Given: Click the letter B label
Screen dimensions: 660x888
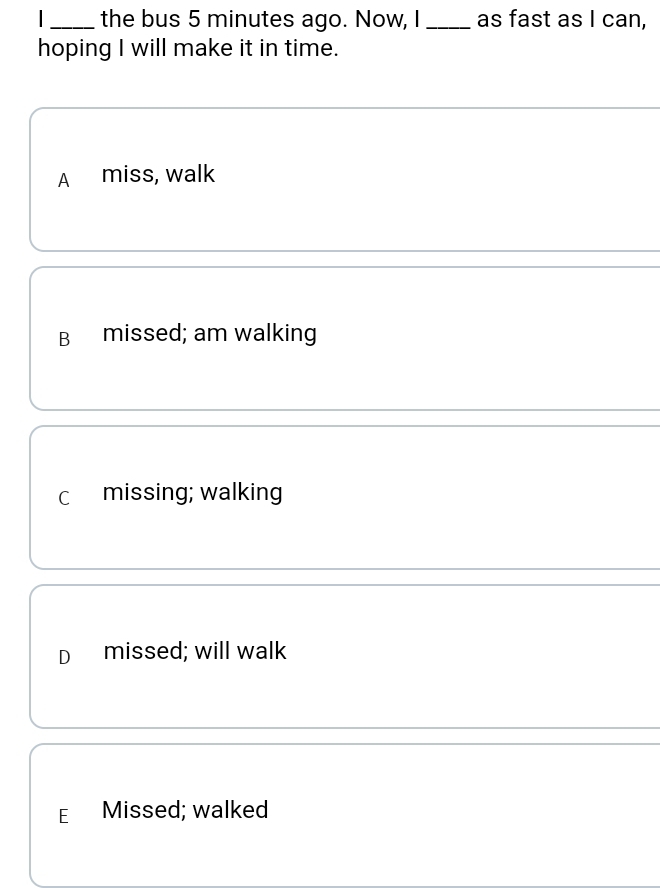Looking at the screenshot, I should (x=64, y=339).
